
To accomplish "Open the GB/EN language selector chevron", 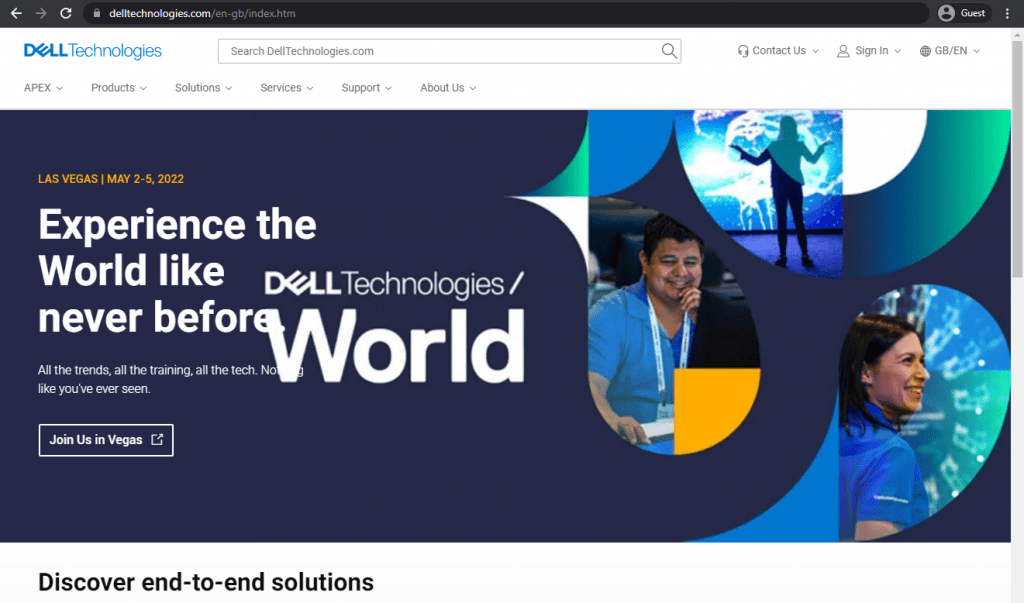I will [x=976, y=51].
